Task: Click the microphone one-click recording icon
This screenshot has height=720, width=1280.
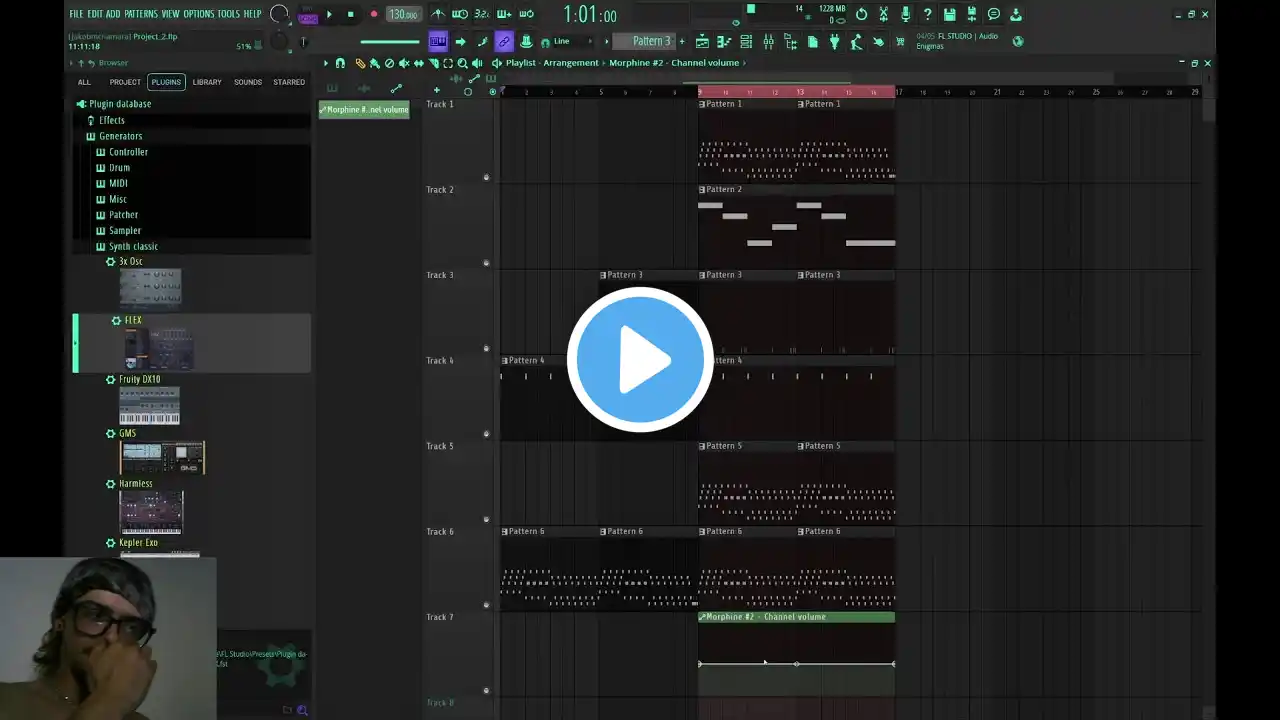Action: (906, 14)
